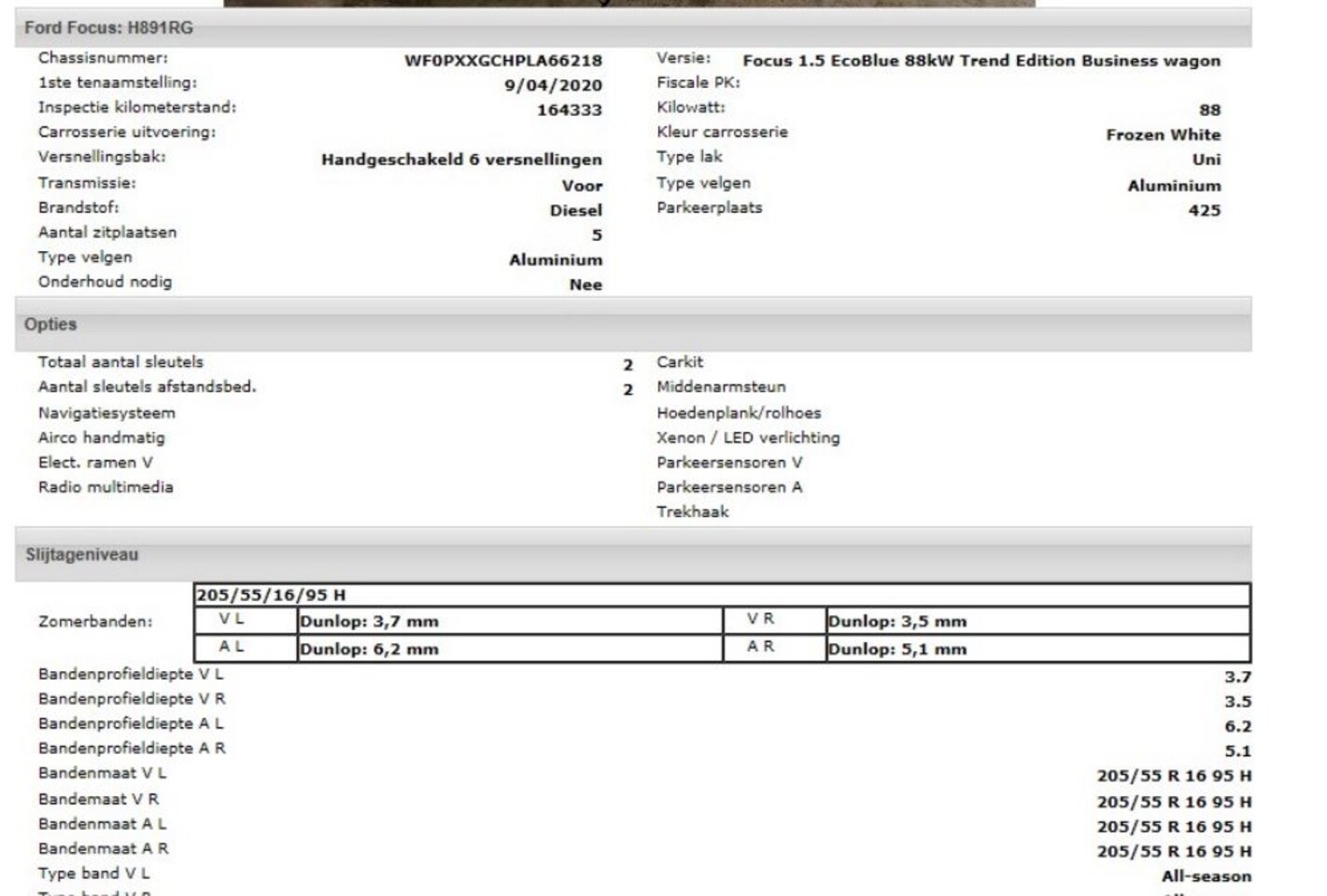Select the V L cell Dunlop: 3,7 mm
Image resolution: width=1327 pixels, height=896 pixels.
(510, 622)
